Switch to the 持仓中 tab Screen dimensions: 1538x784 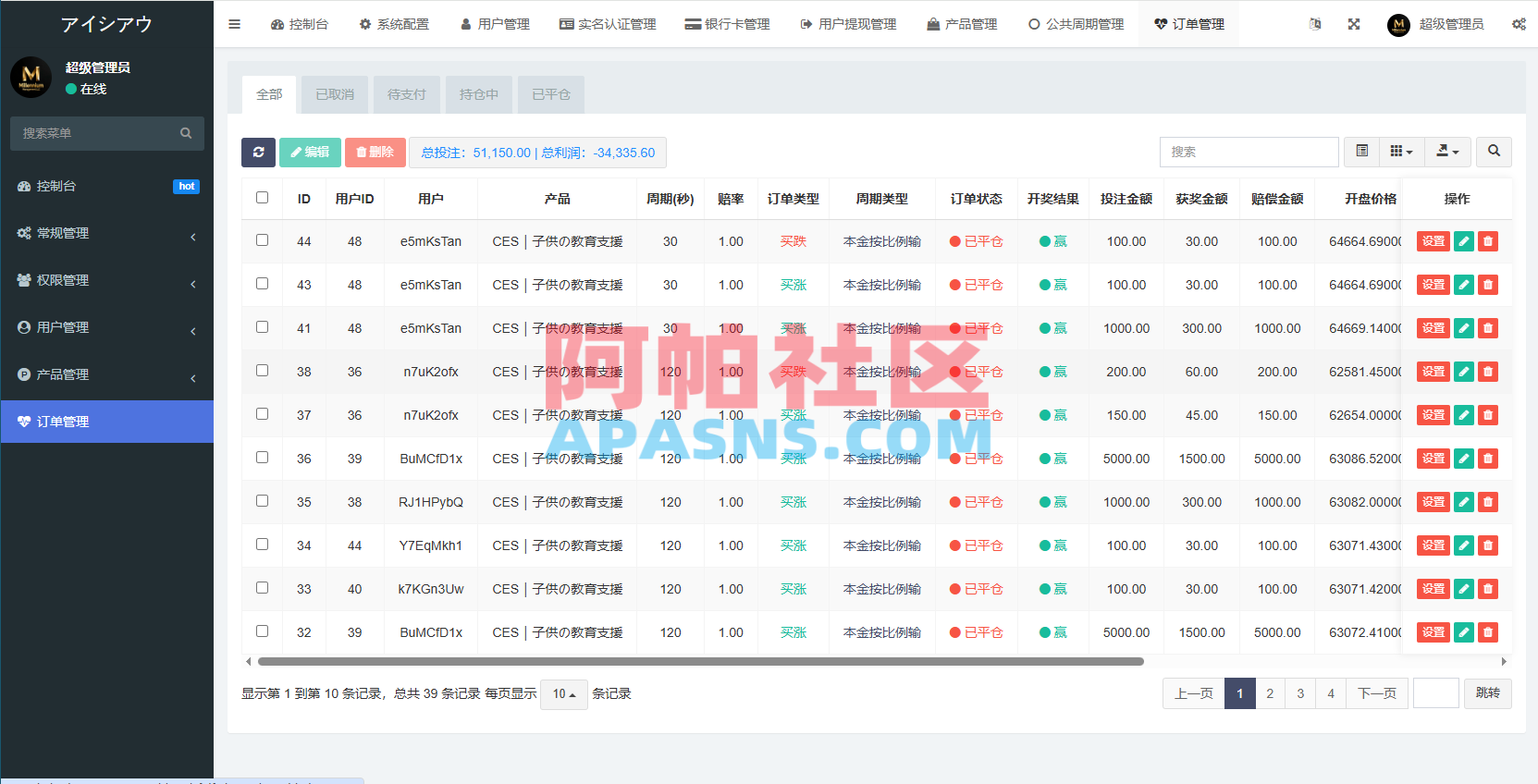(479, 94)
